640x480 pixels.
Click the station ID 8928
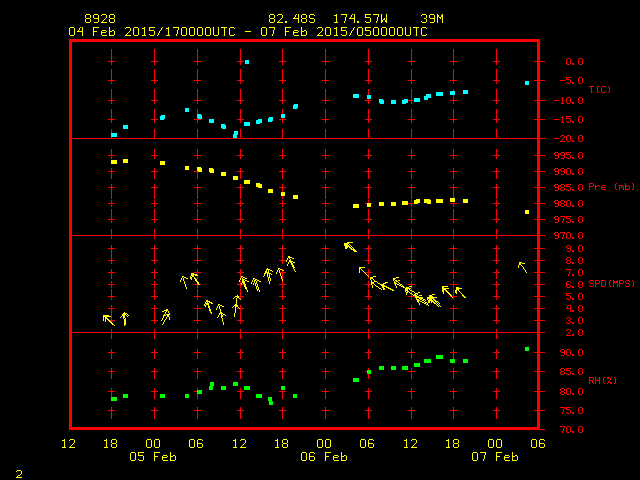point(100,19)
